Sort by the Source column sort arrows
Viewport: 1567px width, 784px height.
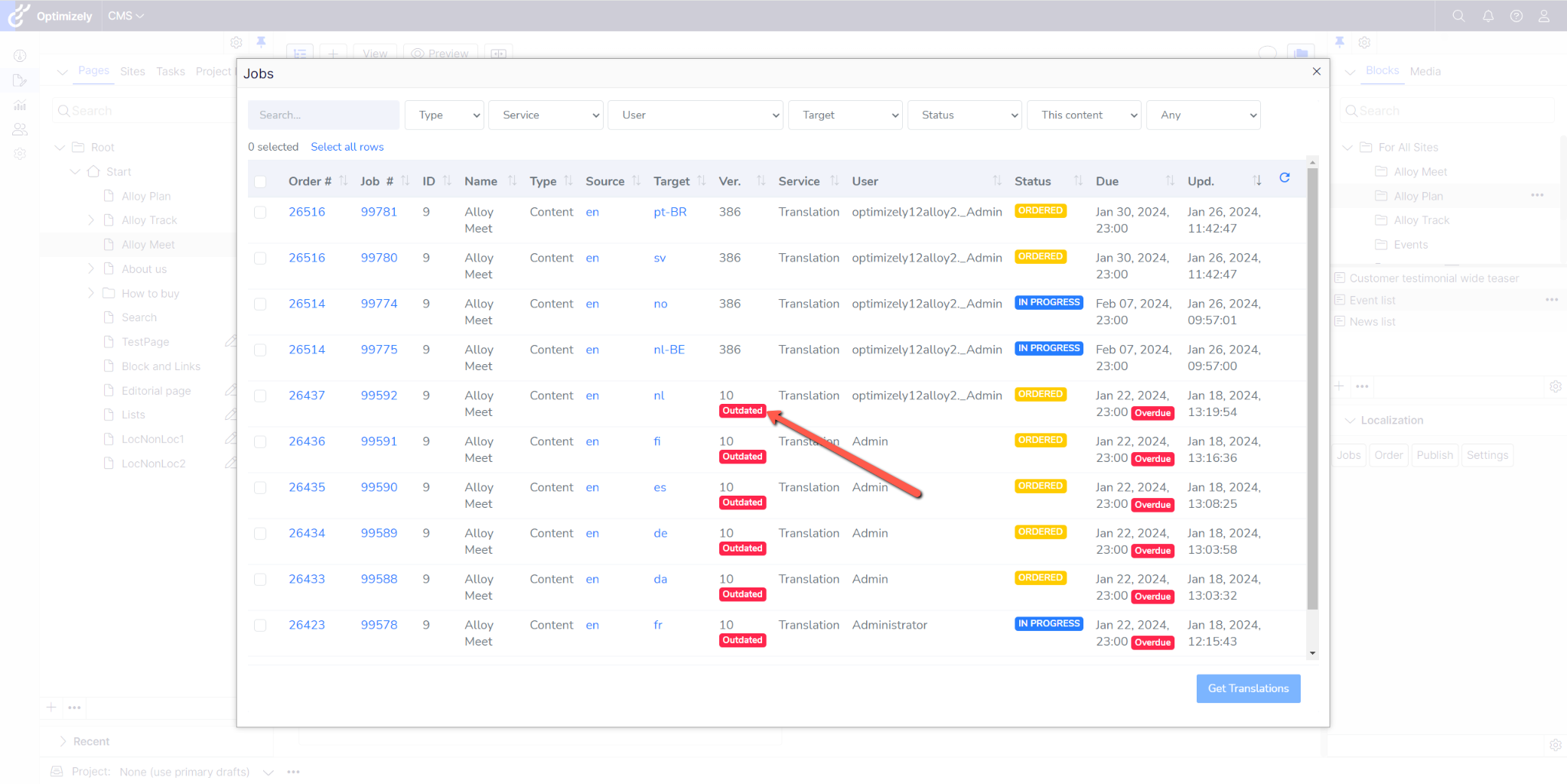click(x=637, y=181)
